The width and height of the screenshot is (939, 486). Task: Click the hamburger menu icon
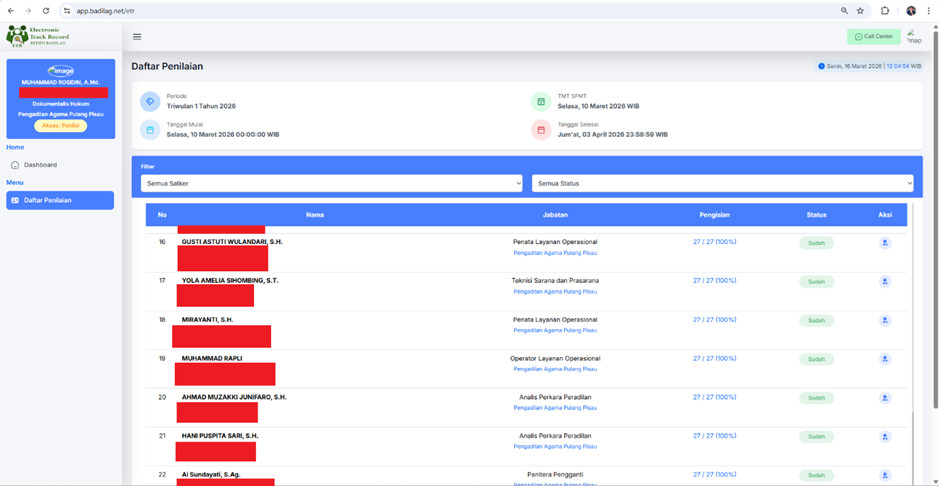point(137,37)
